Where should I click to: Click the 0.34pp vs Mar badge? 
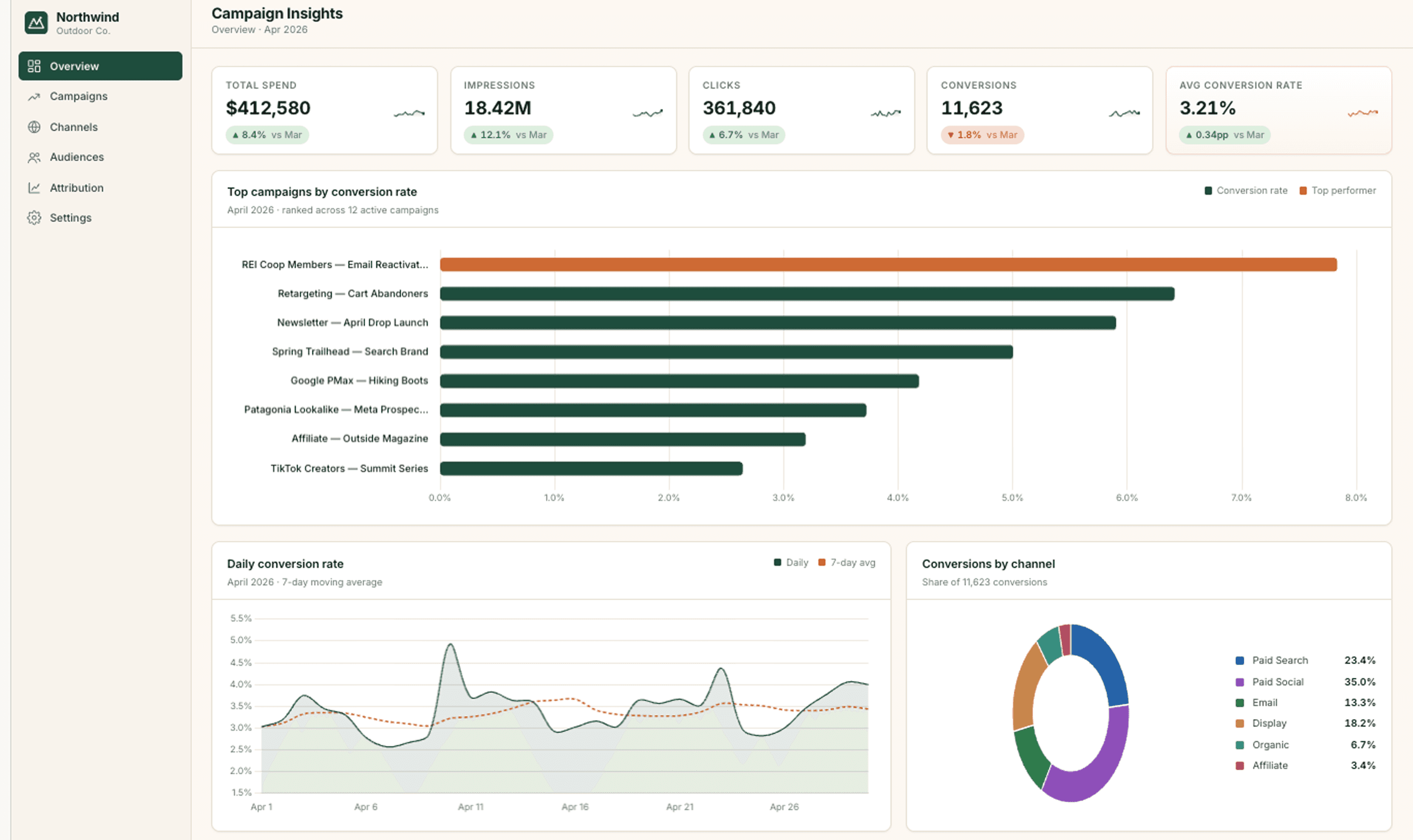pos(1225,136)
